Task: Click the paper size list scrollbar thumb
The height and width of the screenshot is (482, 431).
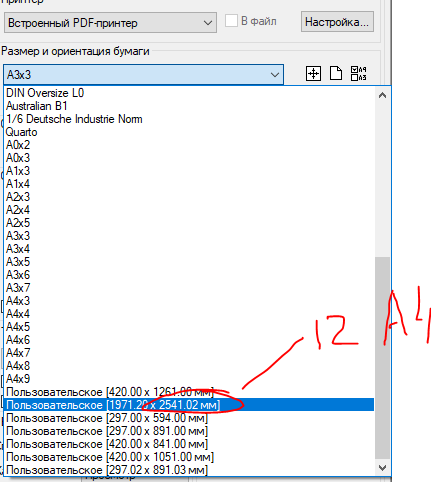Action: click(382, 358)
